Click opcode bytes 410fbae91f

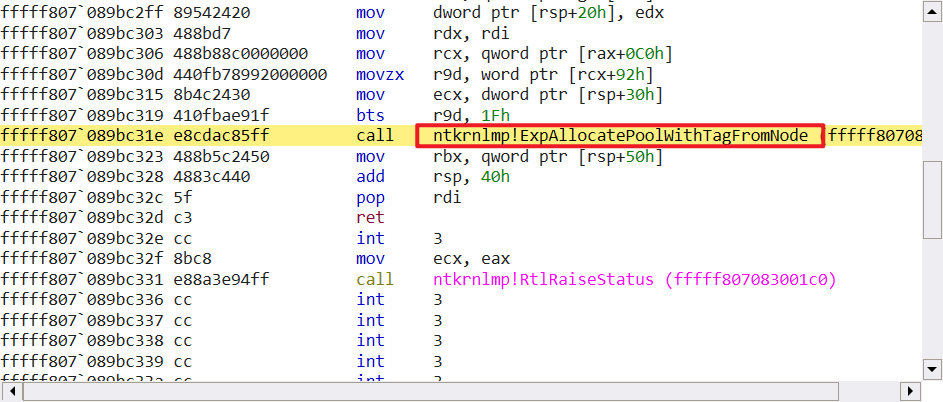(x=221, y=115)
